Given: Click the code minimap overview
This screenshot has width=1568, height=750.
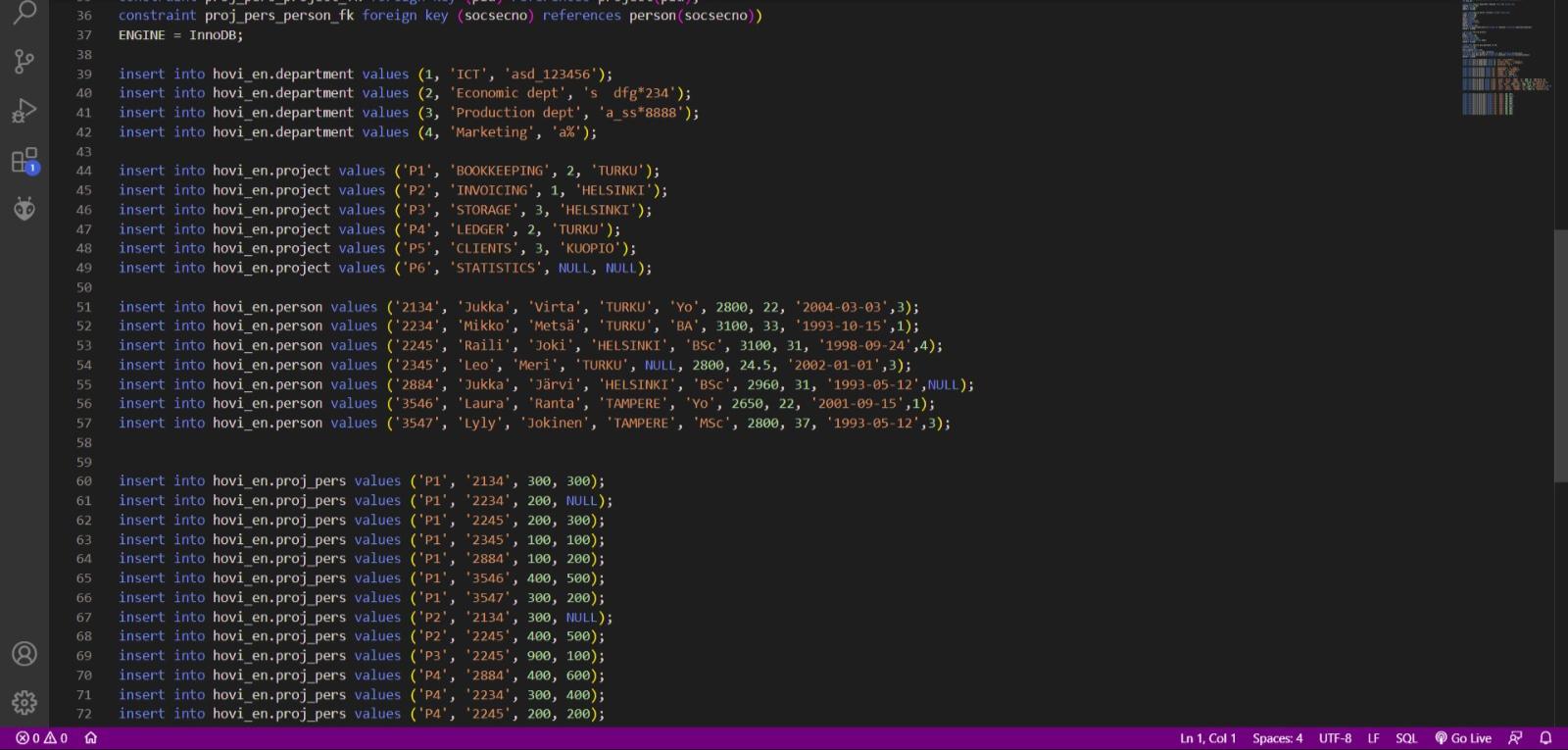Looking at the screenshot, I should pos(1506,59).
